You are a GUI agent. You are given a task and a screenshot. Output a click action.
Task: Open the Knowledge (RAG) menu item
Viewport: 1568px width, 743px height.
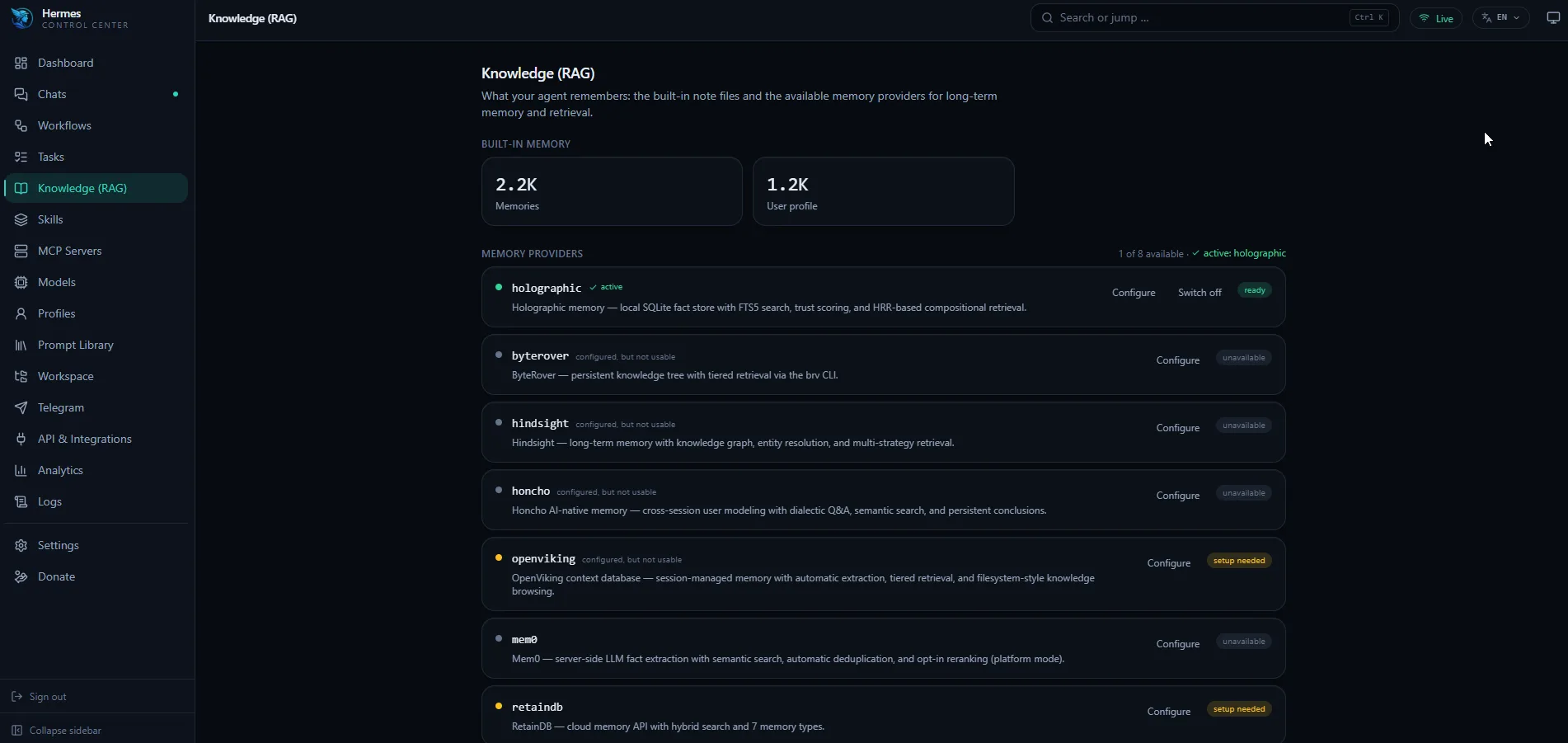click(x=96, y=188)
